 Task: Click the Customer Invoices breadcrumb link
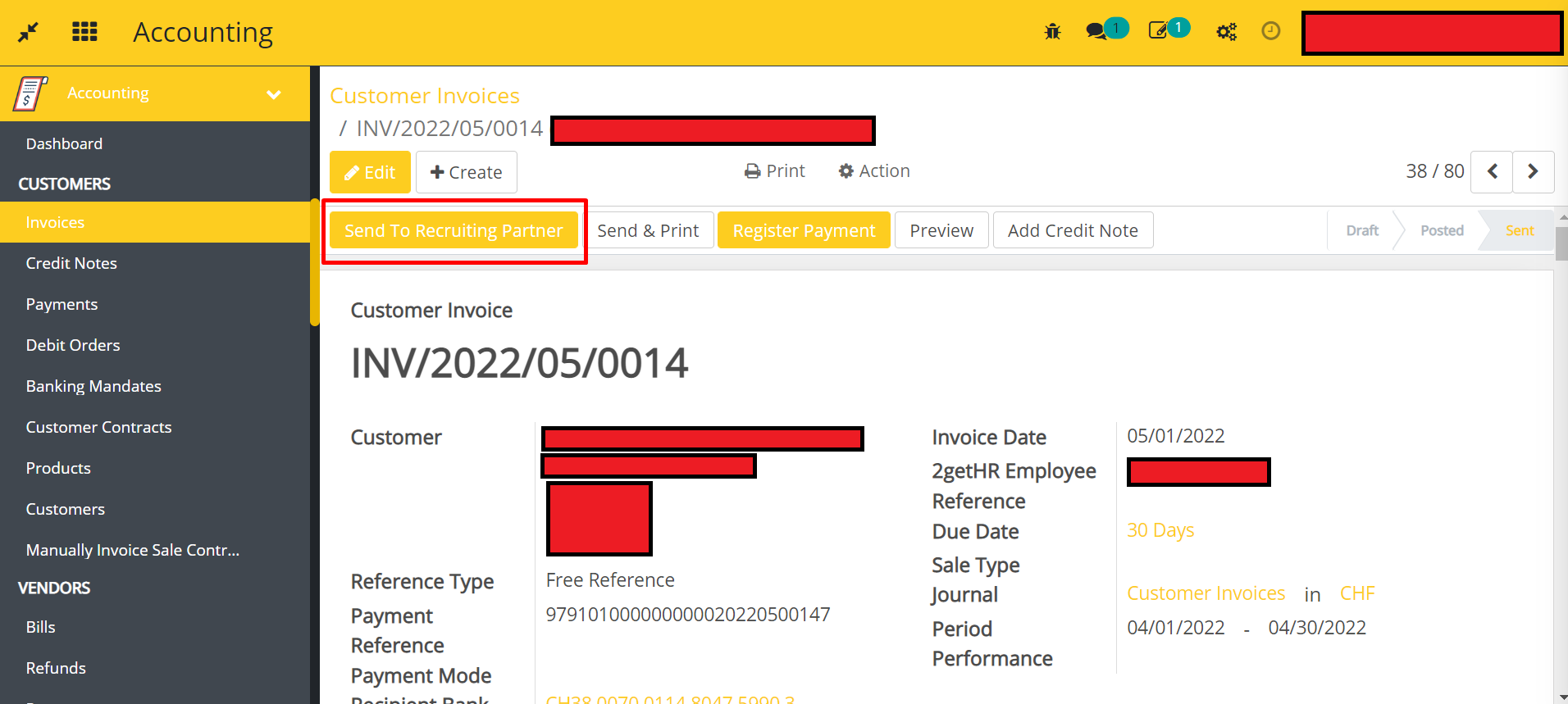425,96
